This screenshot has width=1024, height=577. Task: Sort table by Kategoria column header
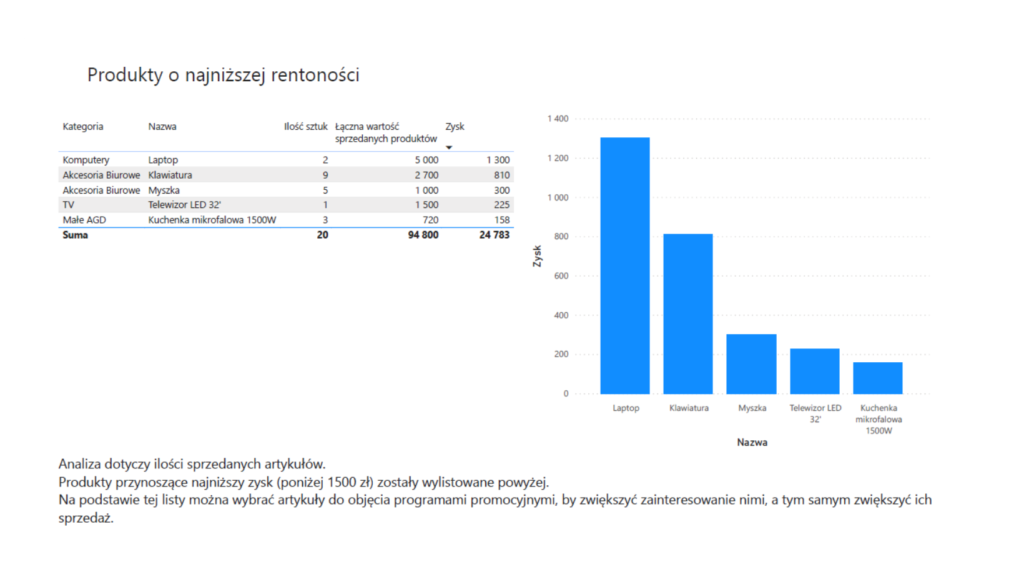pyautogui.click(x=83, y=127)
